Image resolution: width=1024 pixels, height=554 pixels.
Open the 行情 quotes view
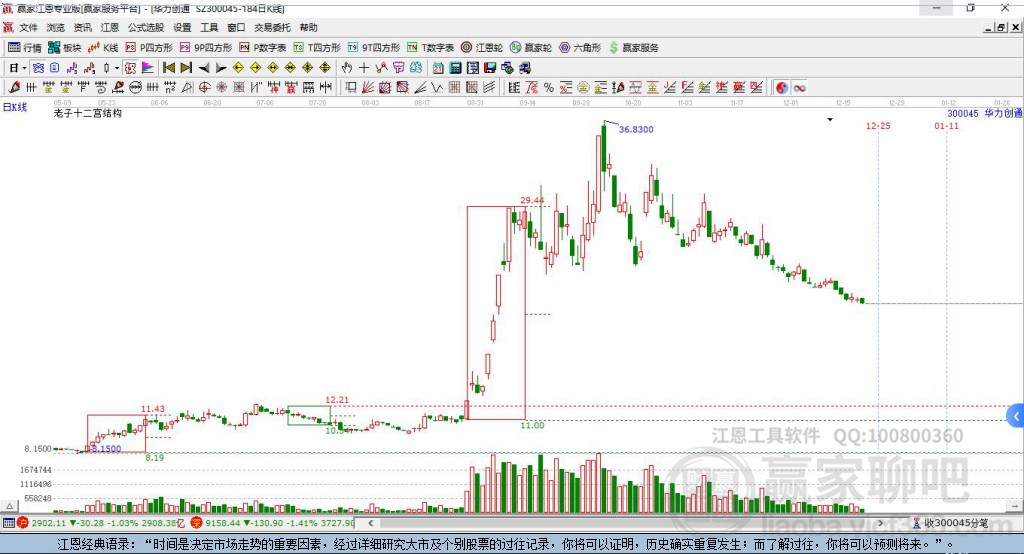click(x=24, y=48)
